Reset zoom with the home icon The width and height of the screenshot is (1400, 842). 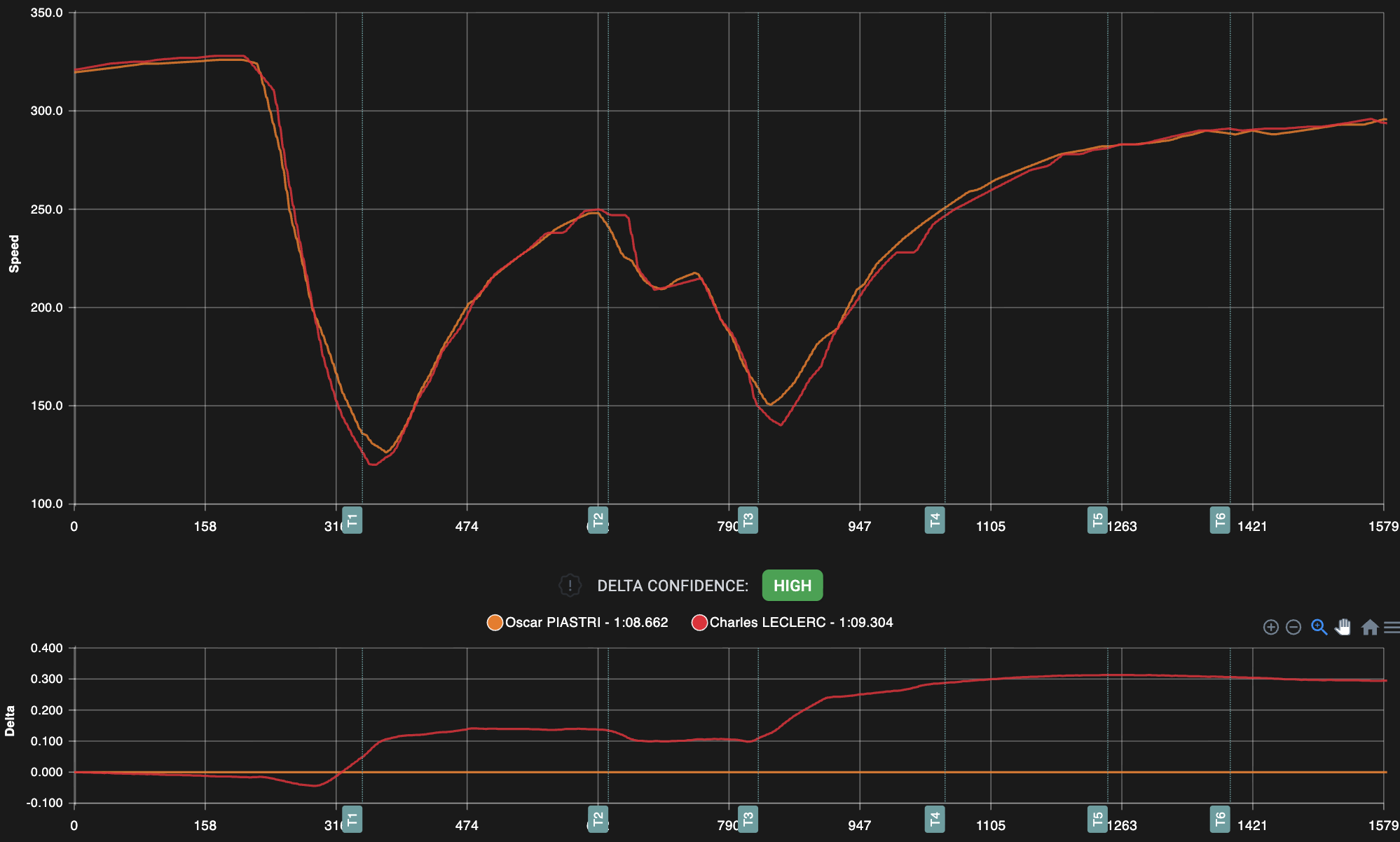point(1369,627)
